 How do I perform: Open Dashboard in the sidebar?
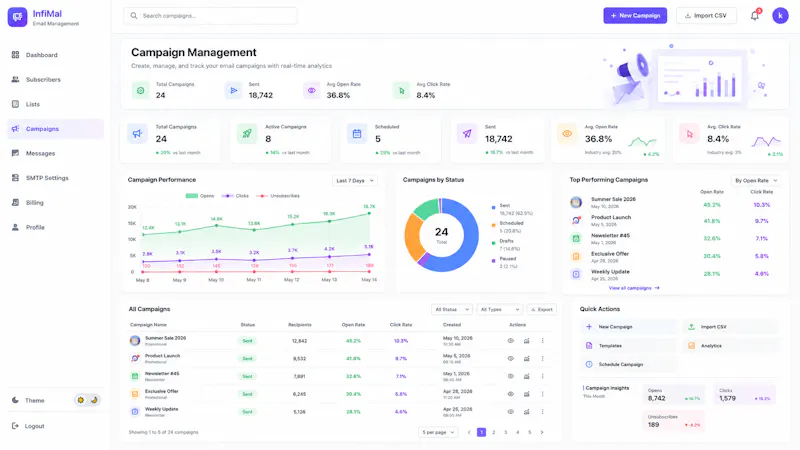55,55
